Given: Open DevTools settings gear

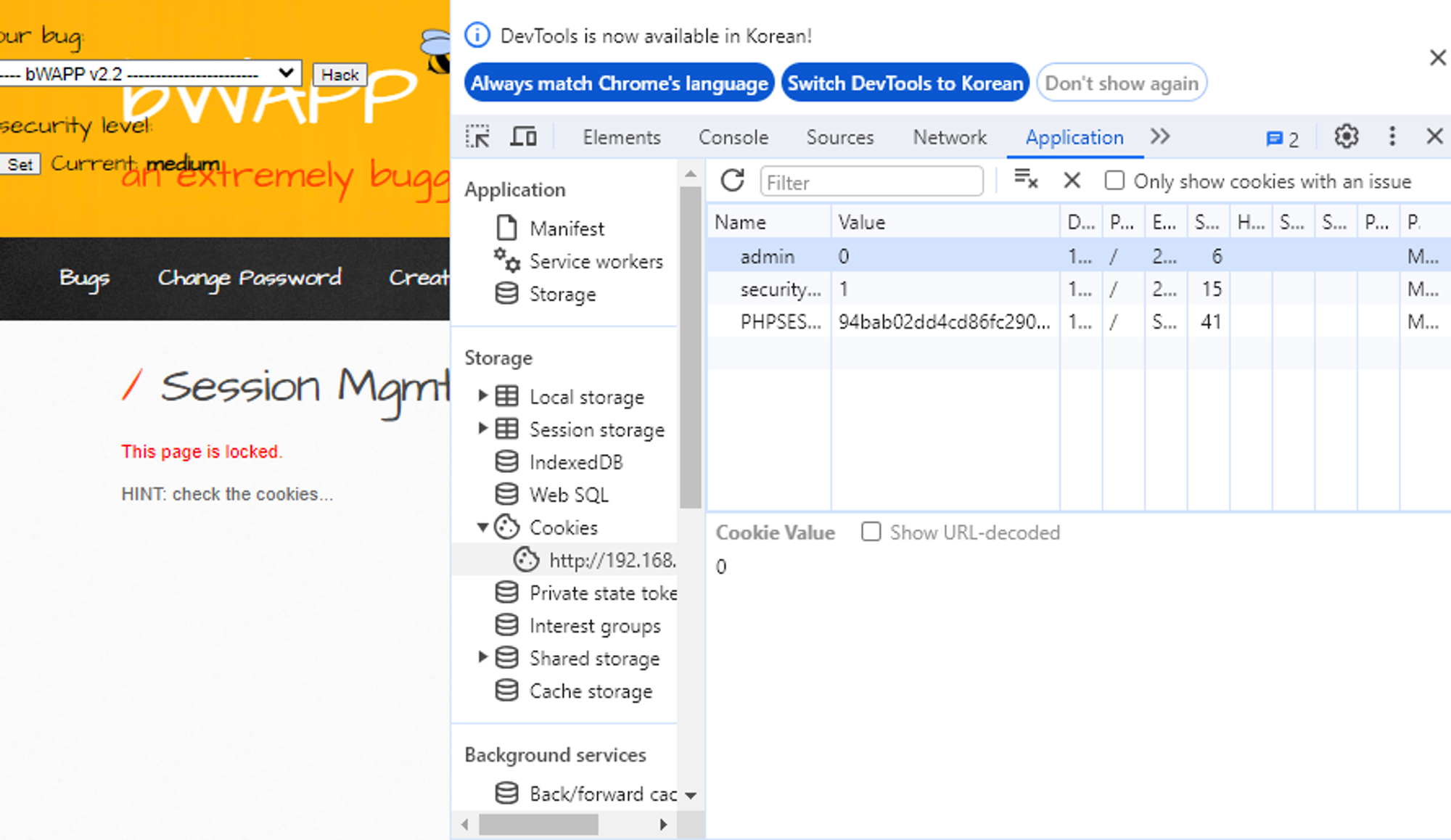Looking at the screenshot, I should coord(1347,136).
